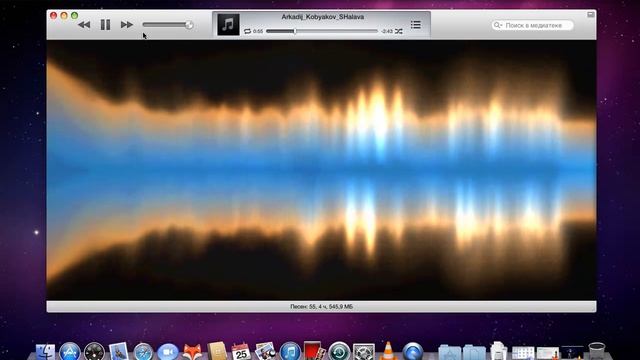Open the documents stack in Dock
The image size is (640, 360).
(x=498, y=351)
